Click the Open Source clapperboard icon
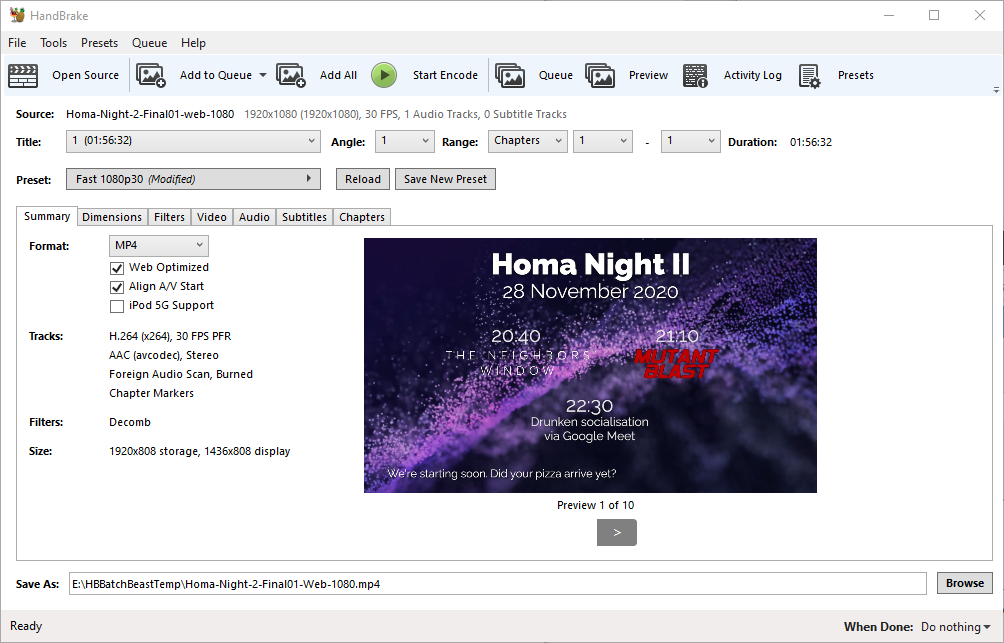This screenshot has width=1004, height=643. [23, 75]
